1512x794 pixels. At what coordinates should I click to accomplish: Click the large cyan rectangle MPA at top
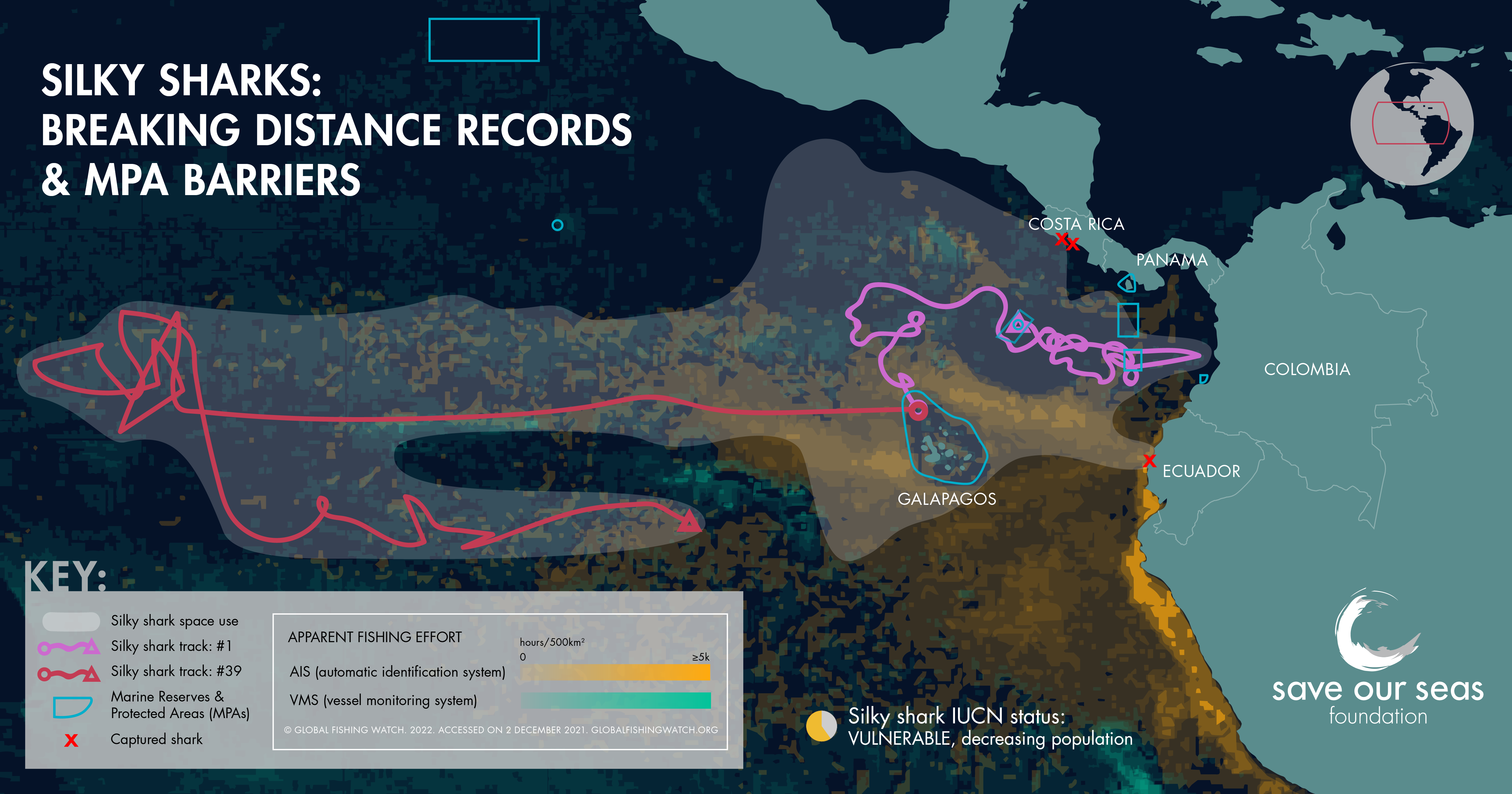(x=484, y=40)
